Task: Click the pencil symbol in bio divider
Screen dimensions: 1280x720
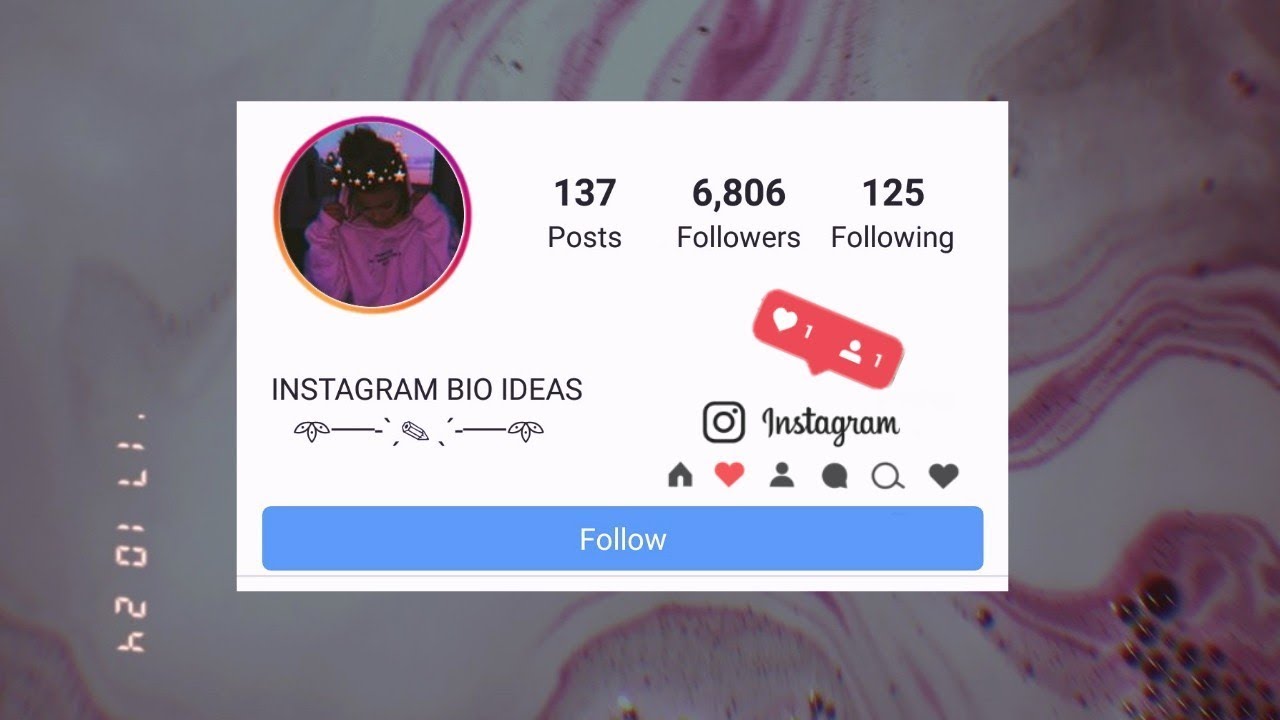Action: (x=416, y=431)
